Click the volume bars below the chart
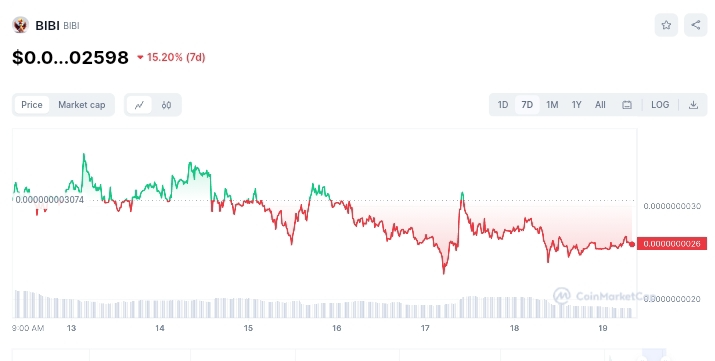 (324, 304)
